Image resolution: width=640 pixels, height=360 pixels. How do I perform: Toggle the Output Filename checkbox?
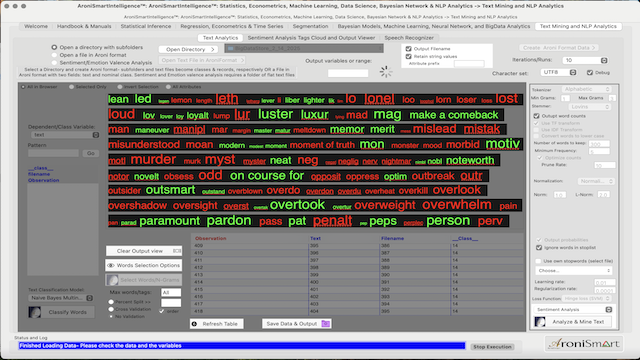coord(409,49)
